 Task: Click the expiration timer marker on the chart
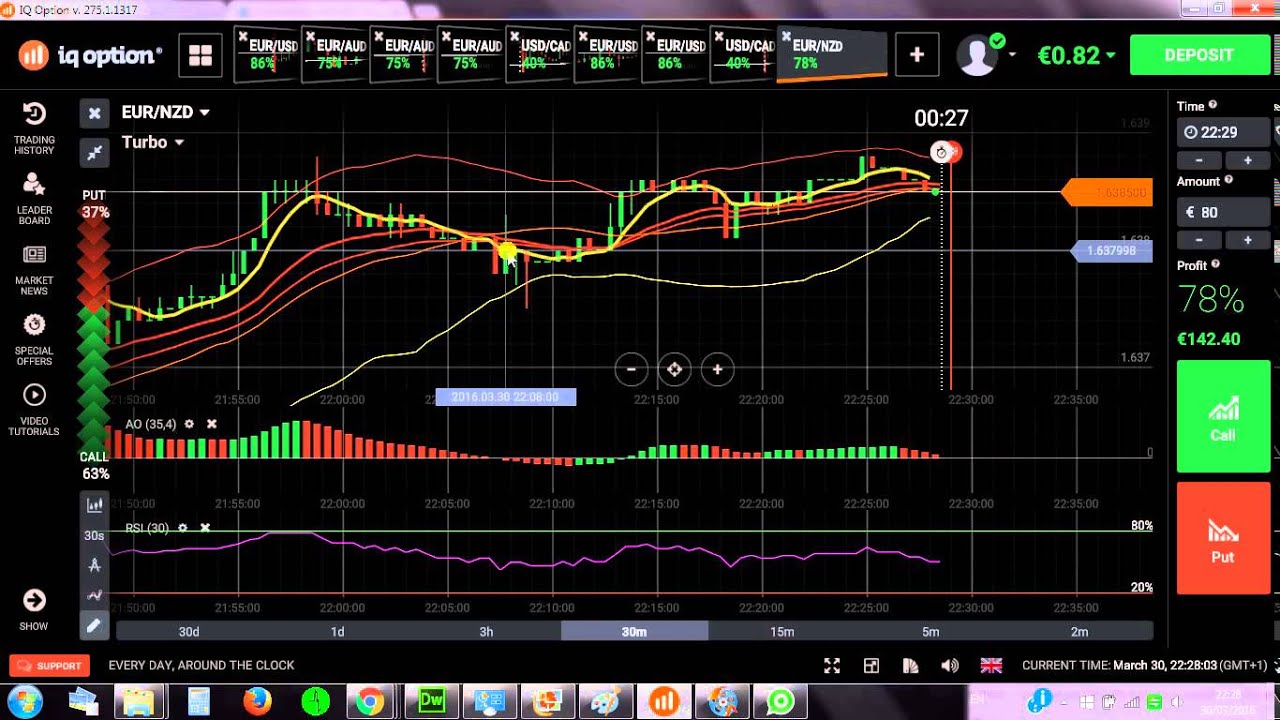tap(941, 152)
